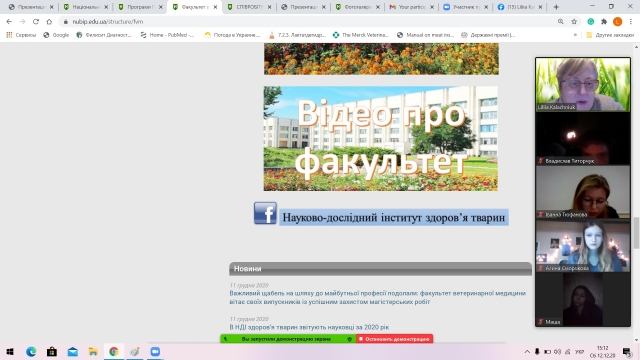This screenshot has height=360, width=640.
Task: Open the 'Державні премії' bookmark
Action: click(x=488, y=35)
